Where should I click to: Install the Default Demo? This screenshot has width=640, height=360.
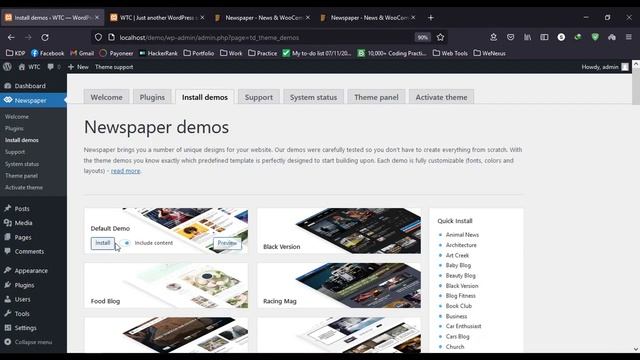[102, 243]
